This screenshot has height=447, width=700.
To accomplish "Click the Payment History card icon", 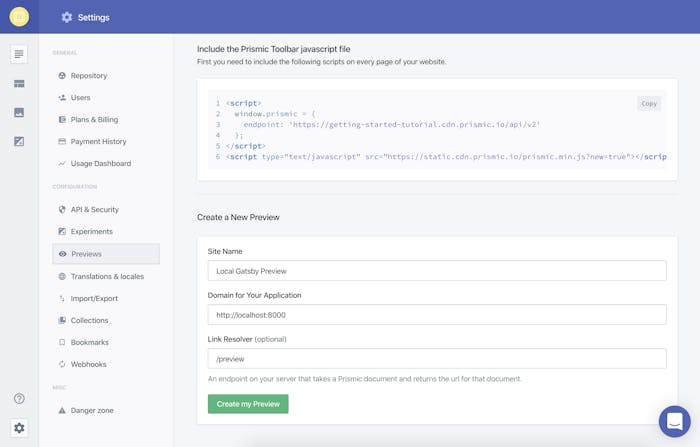I will point(62,141).
